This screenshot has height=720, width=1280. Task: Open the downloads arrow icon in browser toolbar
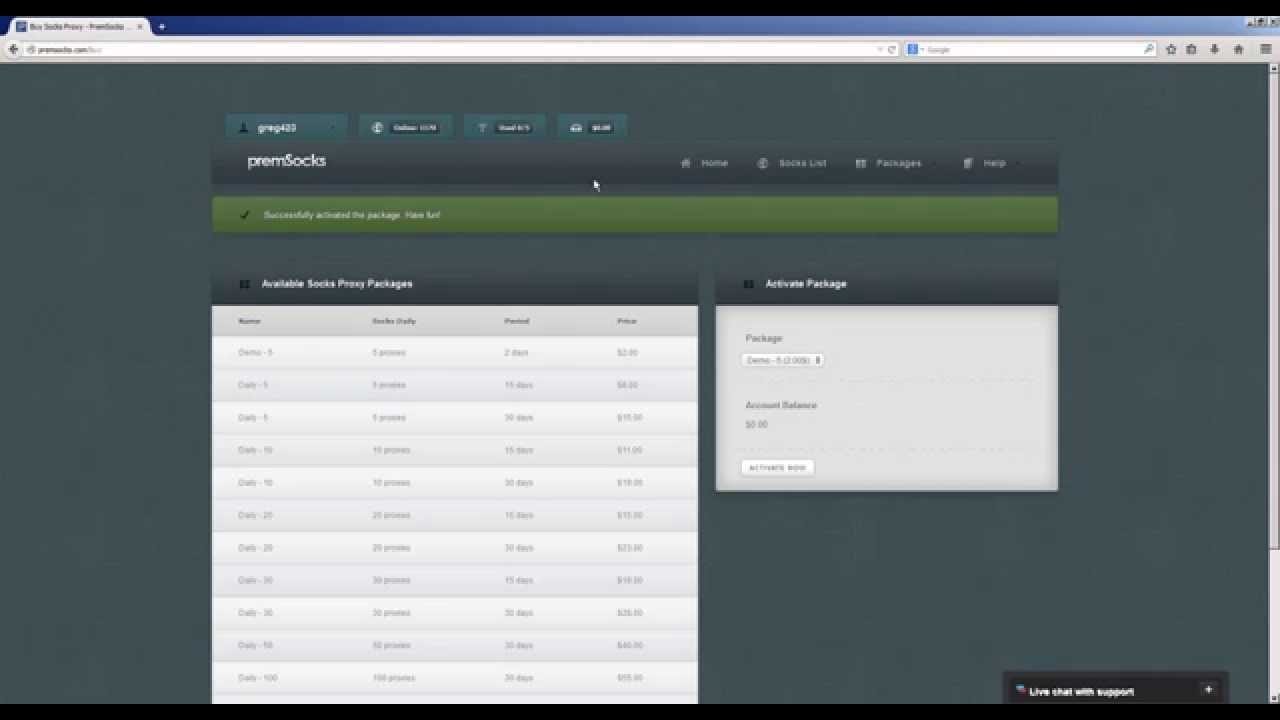[x=1215, y=49]
